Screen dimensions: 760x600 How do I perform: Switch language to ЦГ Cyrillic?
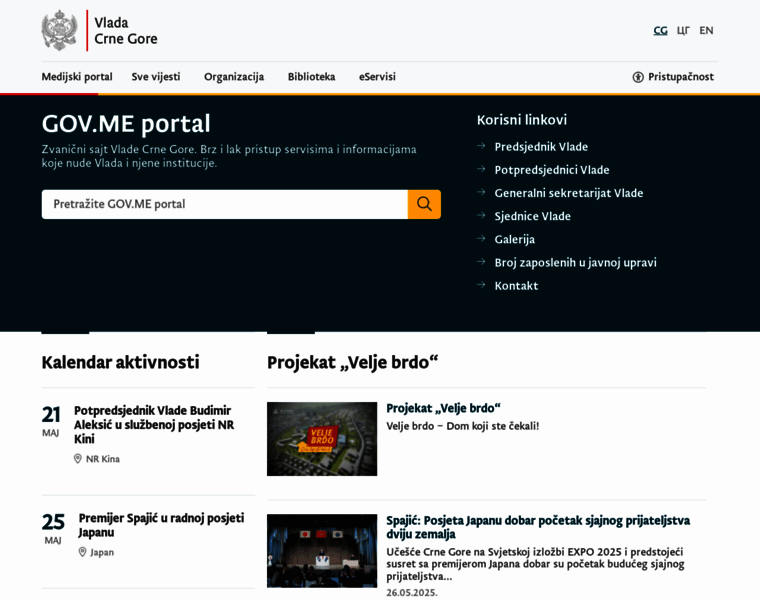[x=683, y=31]
